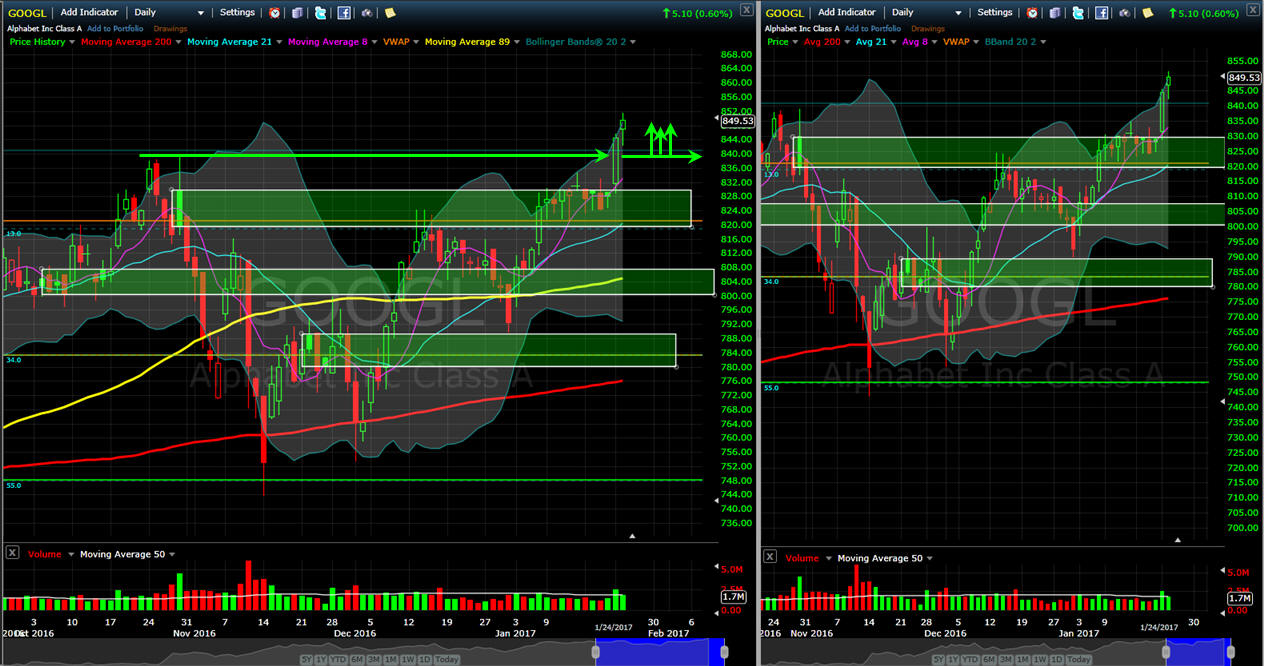
Task: Expand Moving Average 50 options in right volume panel
Action: click(x=929, y=558)
